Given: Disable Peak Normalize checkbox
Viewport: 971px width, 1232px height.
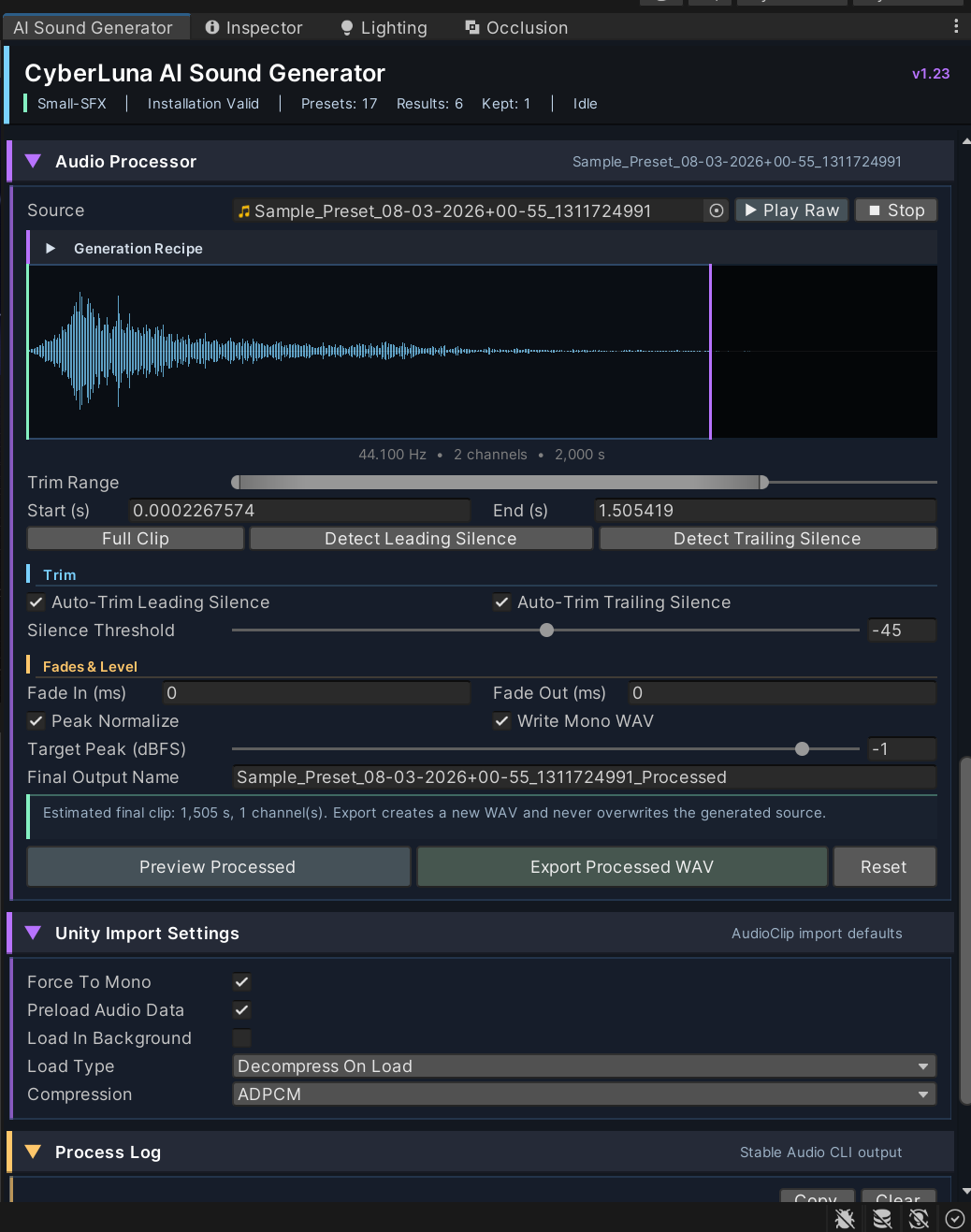Looking at the screenshot, I should (x=36, y=721).
